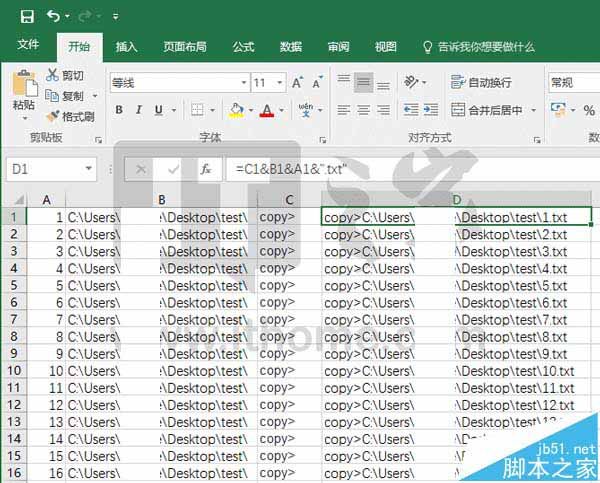Activate the 格式刷 format painter

[70, 116]
